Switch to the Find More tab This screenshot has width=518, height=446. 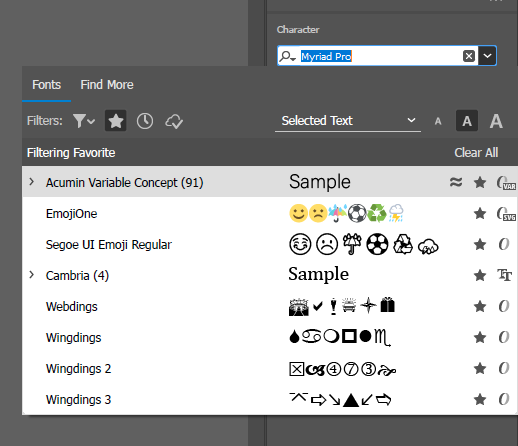[x=107, y=85]
